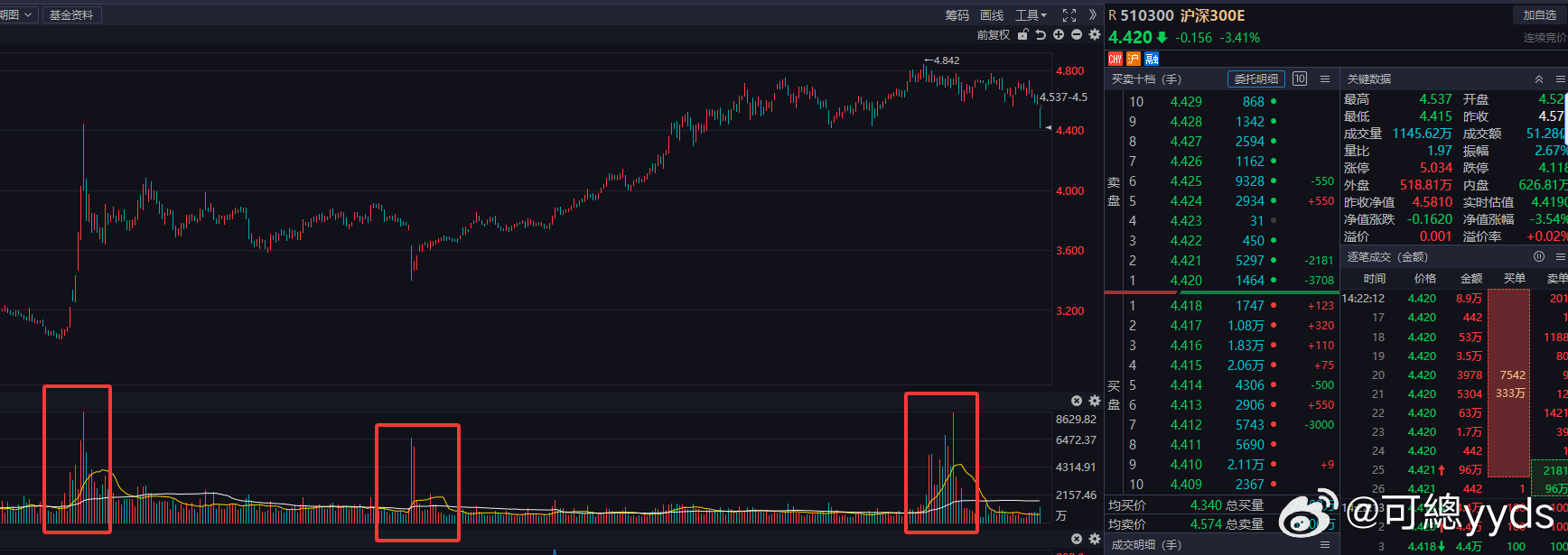Expand the 工具 tools dropdown

tap(1031, 15)
